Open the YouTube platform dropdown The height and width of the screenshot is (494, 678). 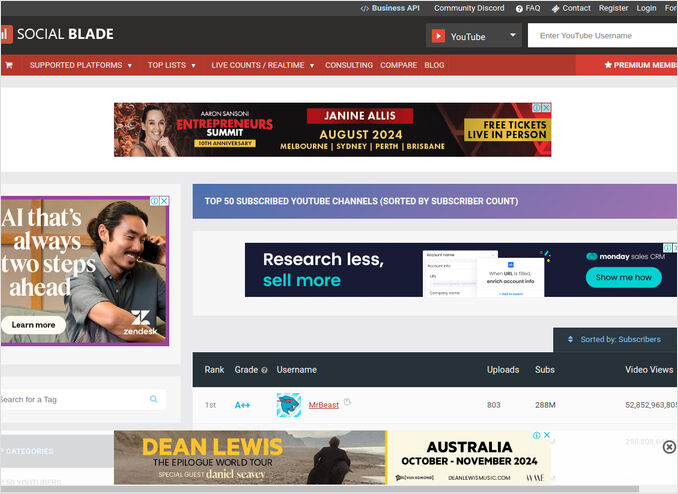point(473,36)
